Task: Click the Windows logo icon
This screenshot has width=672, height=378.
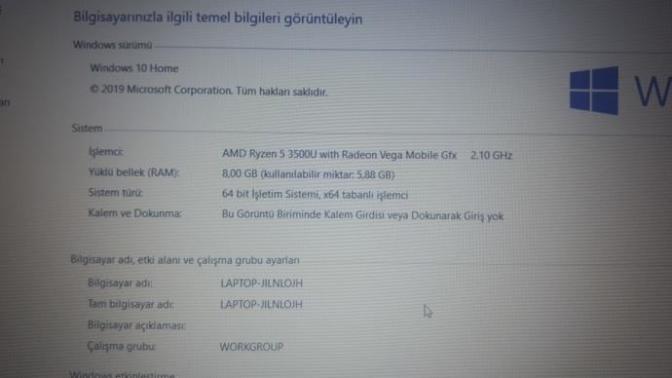Action: 594,90
